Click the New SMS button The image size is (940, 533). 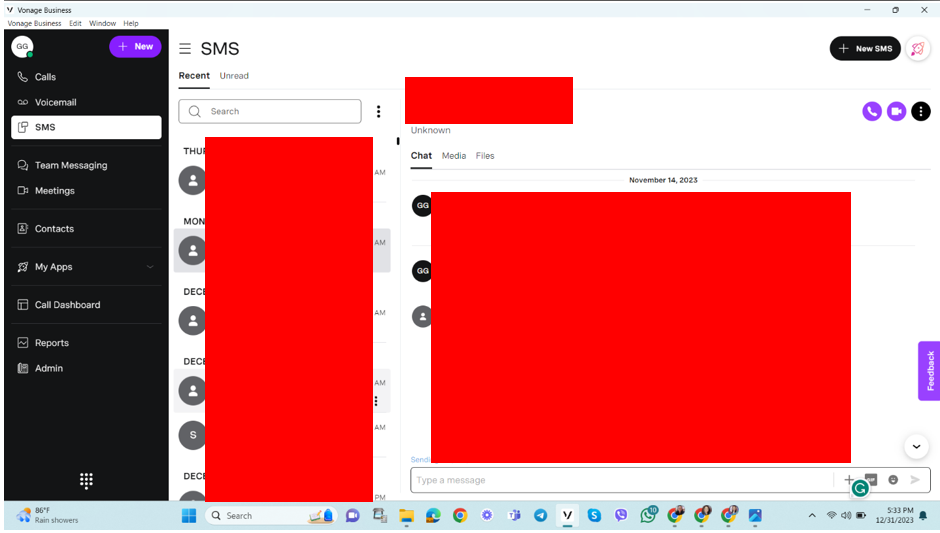(x=864, y=49)
